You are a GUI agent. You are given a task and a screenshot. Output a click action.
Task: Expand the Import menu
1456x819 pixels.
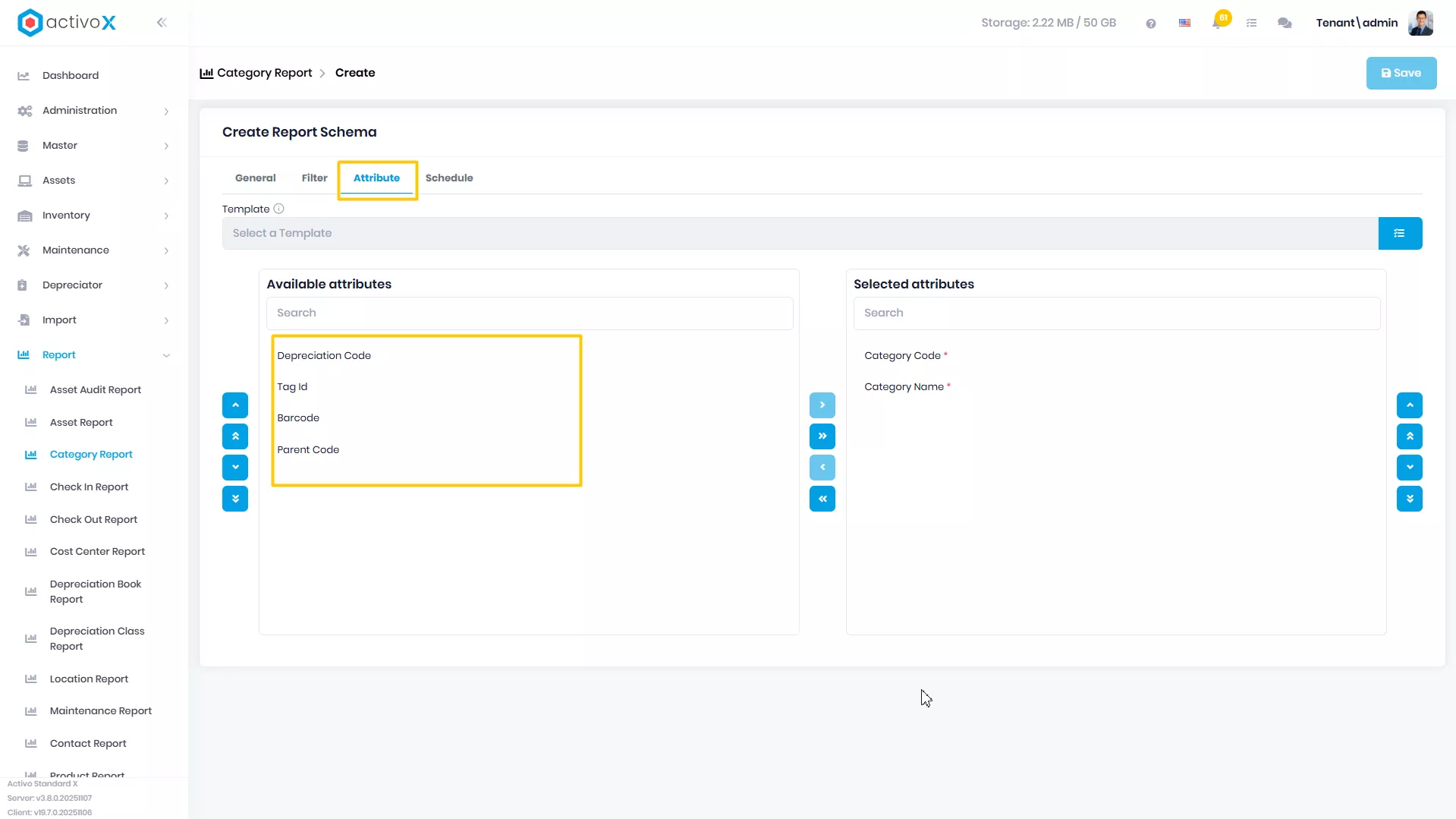(x=94, y=320)
